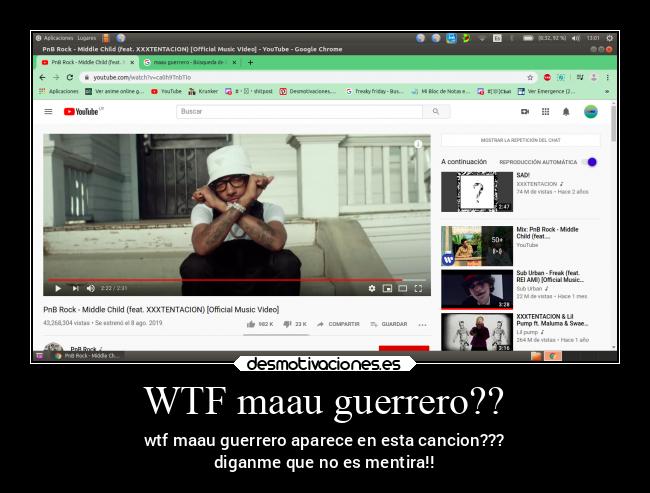
Task: Mute the video volume speaker icon
Action: tap(91, 289)
